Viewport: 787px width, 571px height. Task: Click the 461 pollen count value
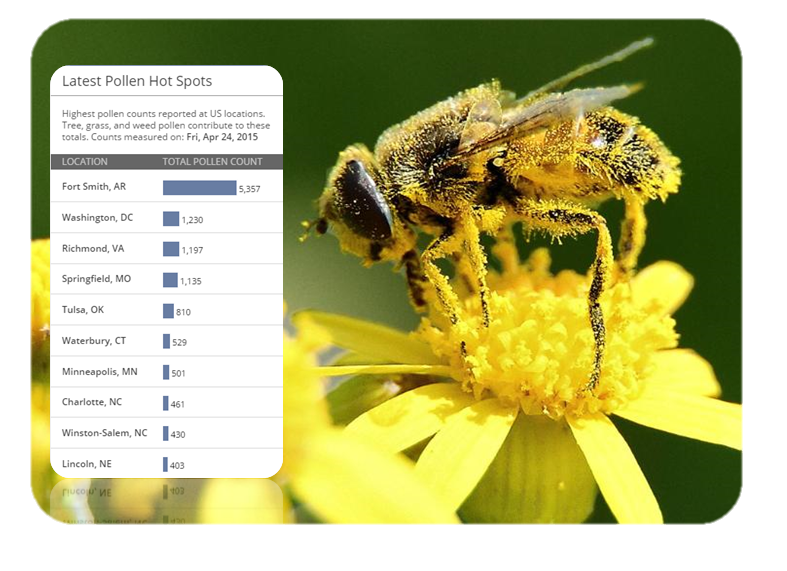point(178,404)
